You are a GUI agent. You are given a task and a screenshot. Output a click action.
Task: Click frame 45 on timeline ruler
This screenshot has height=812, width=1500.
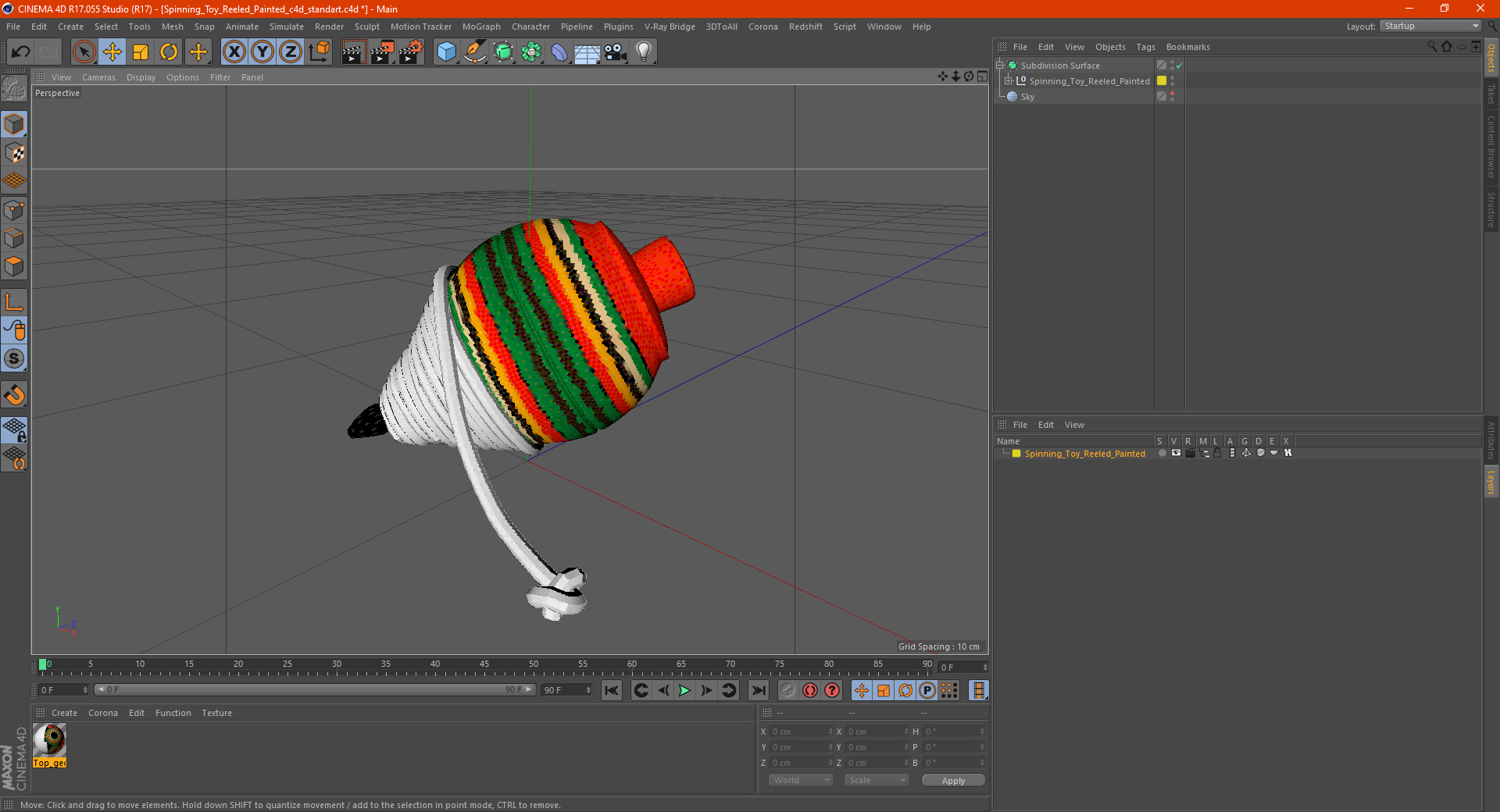coord(484,666)
